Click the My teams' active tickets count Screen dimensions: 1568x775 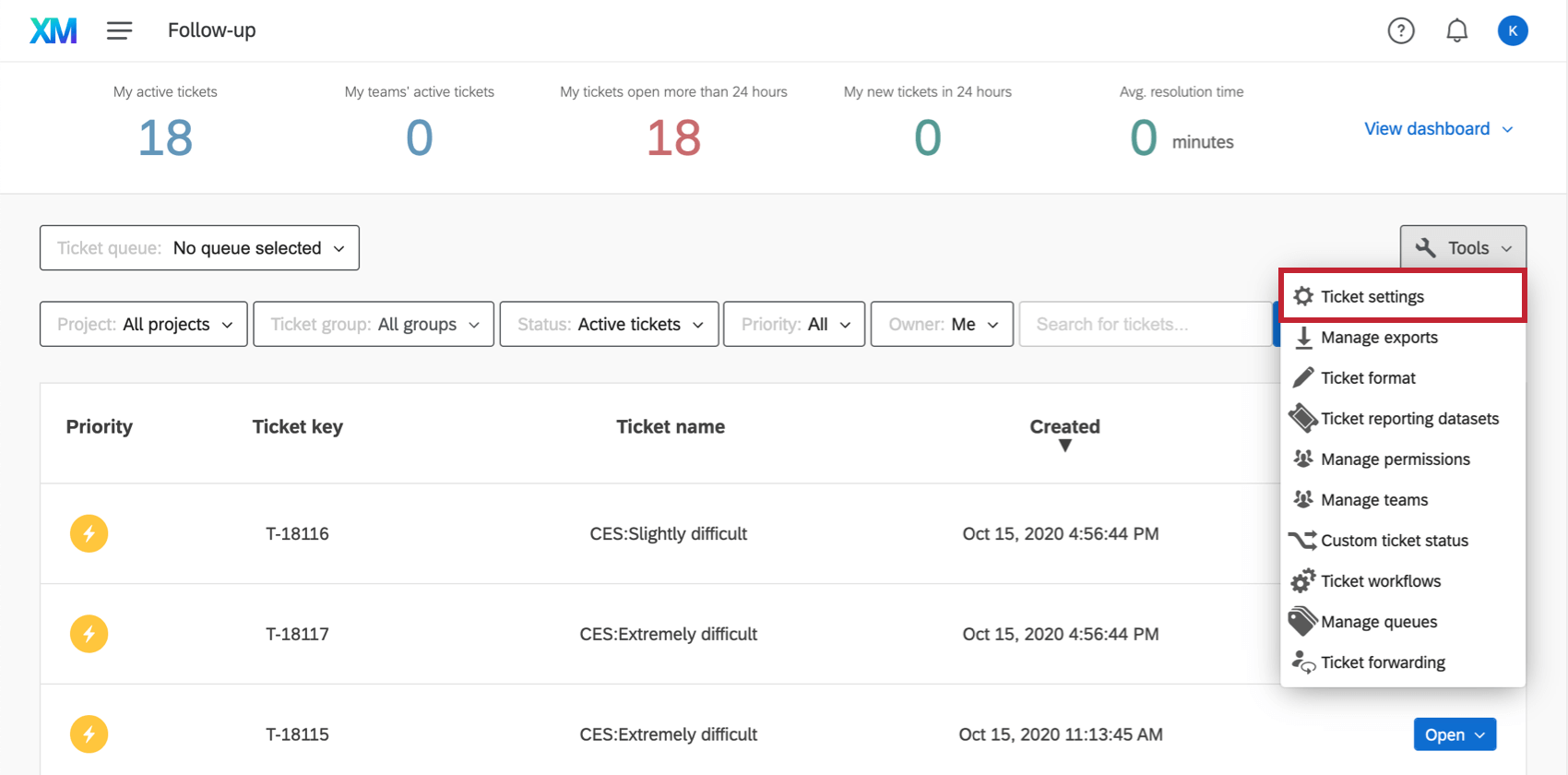coord(420,138)
